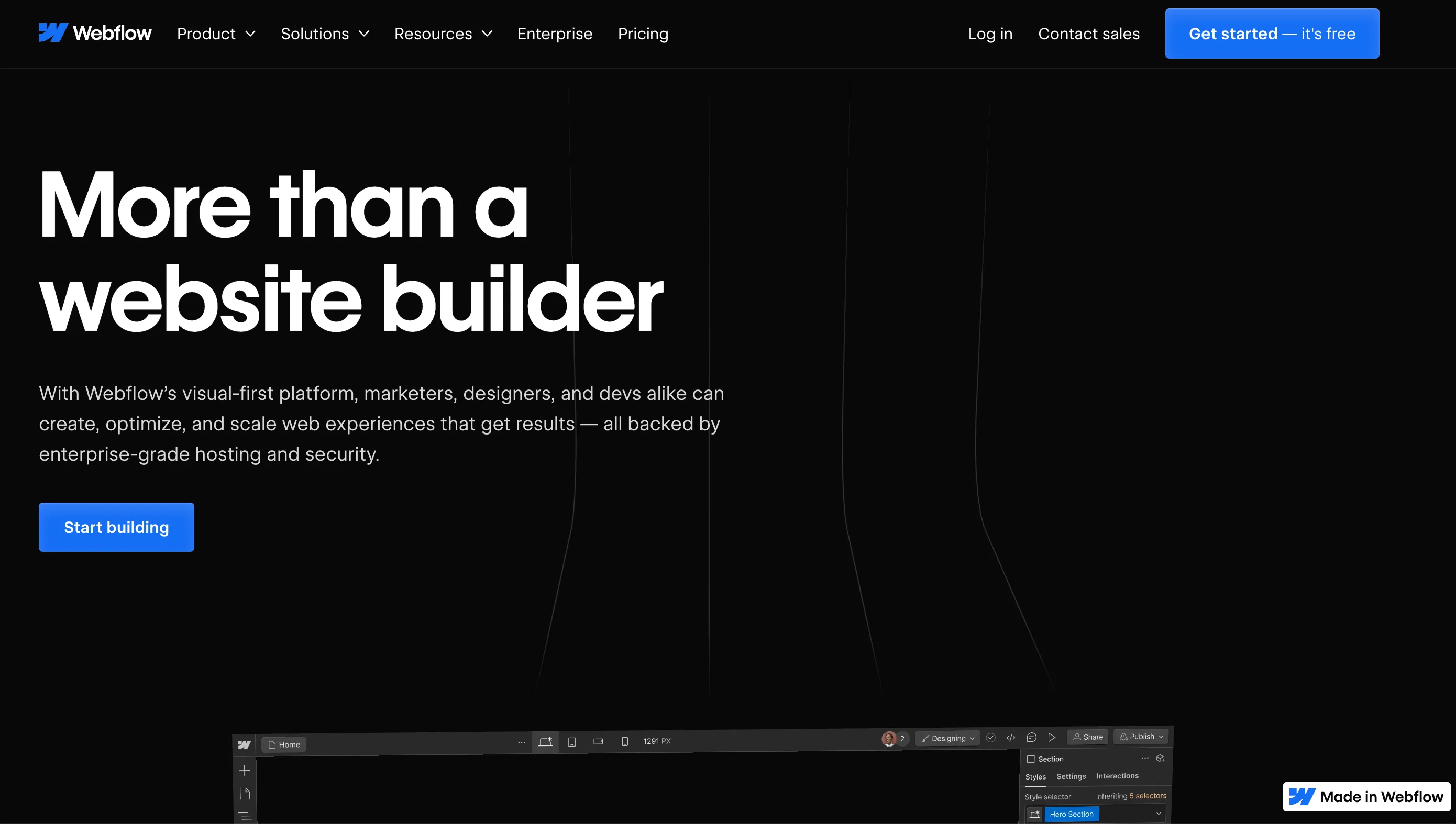Click the breakpoint icon in style selector
This screenshot has height=824, width=1456.
pos(1035,815)
